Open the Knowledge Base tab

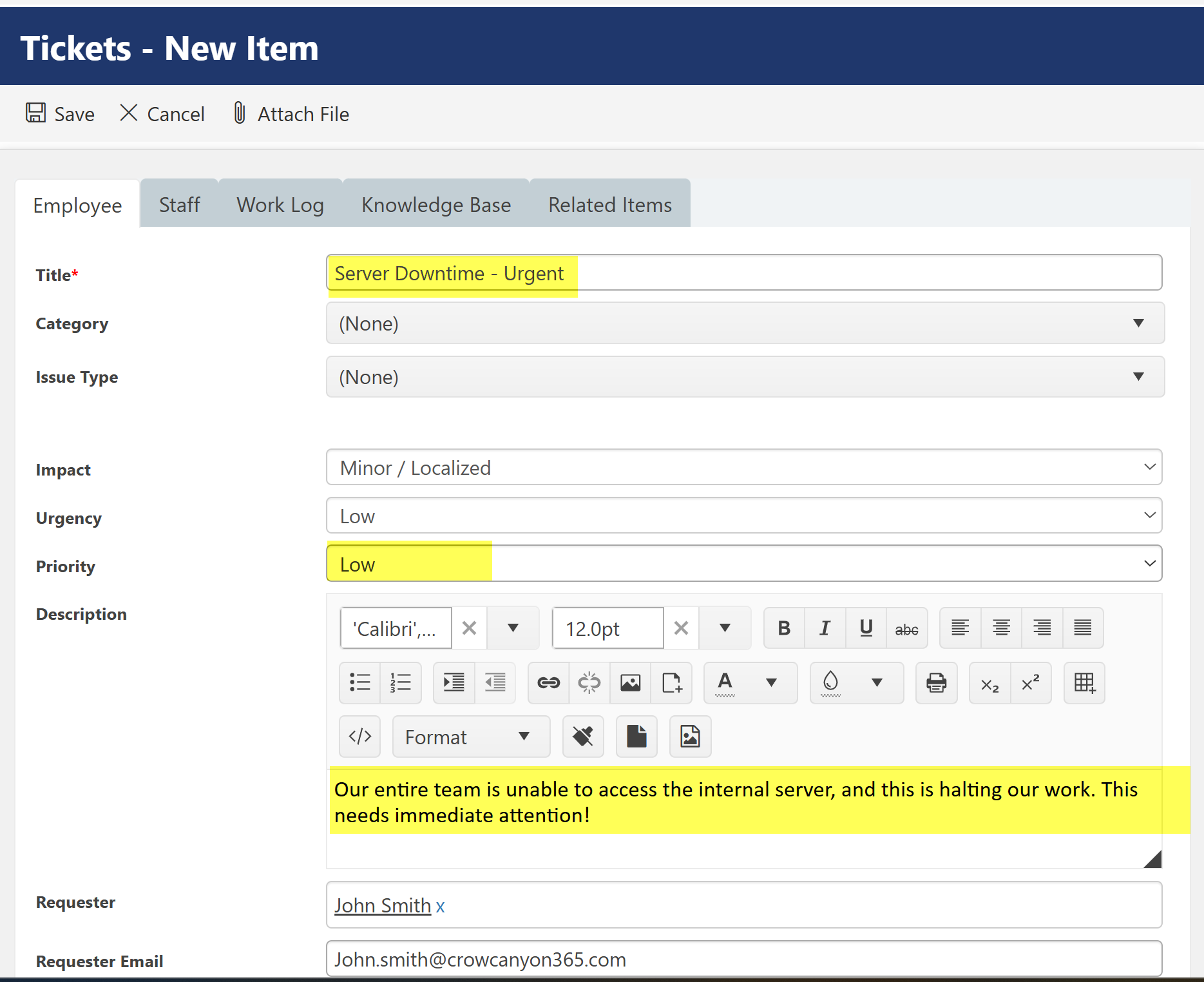click(x=436, y=205)
